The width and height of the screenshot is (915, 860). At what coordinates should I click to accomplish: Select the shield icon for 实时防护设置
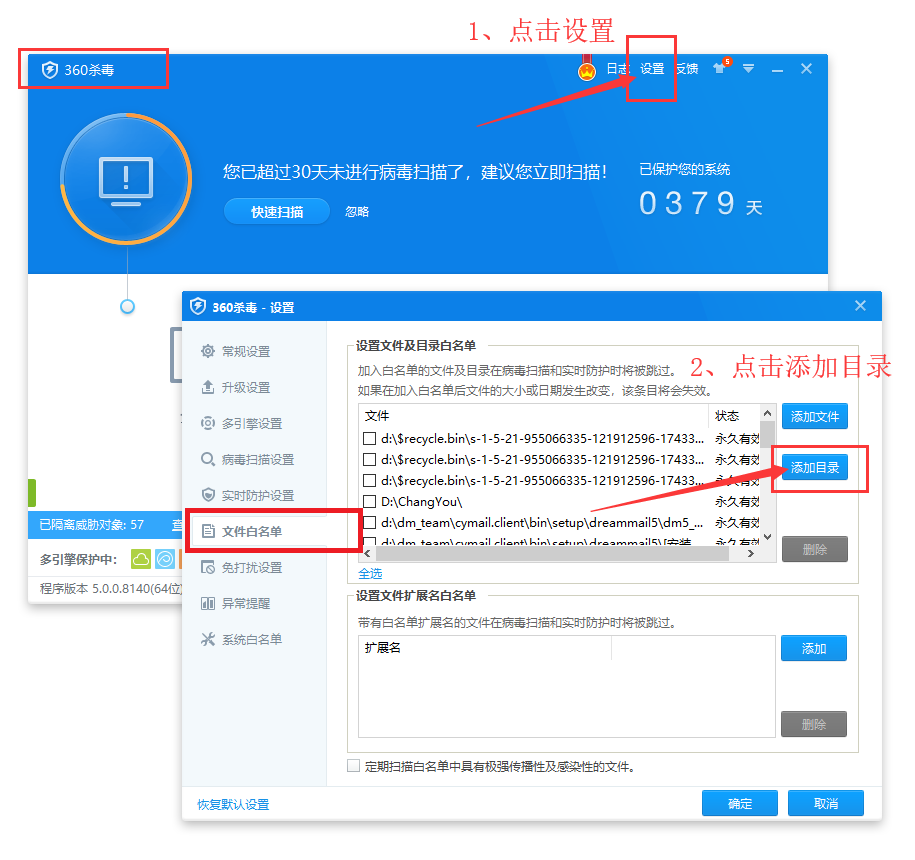pyautogui.click(x=208, y=495)
